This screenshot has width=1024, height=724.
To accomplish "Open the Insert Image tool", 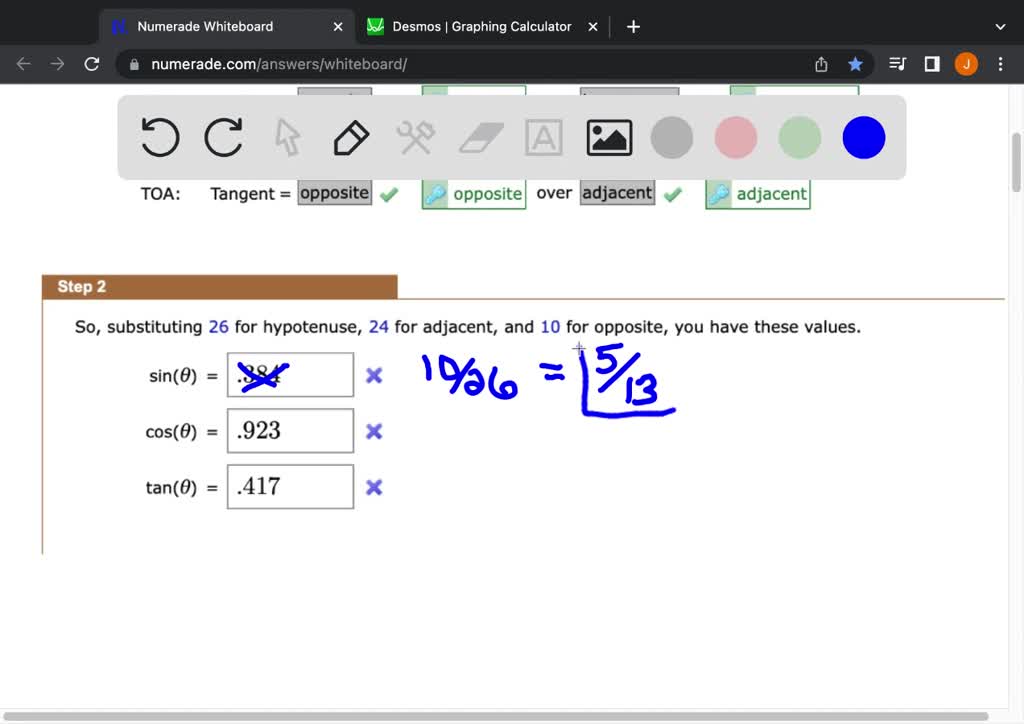I will (x=607, y=138).
